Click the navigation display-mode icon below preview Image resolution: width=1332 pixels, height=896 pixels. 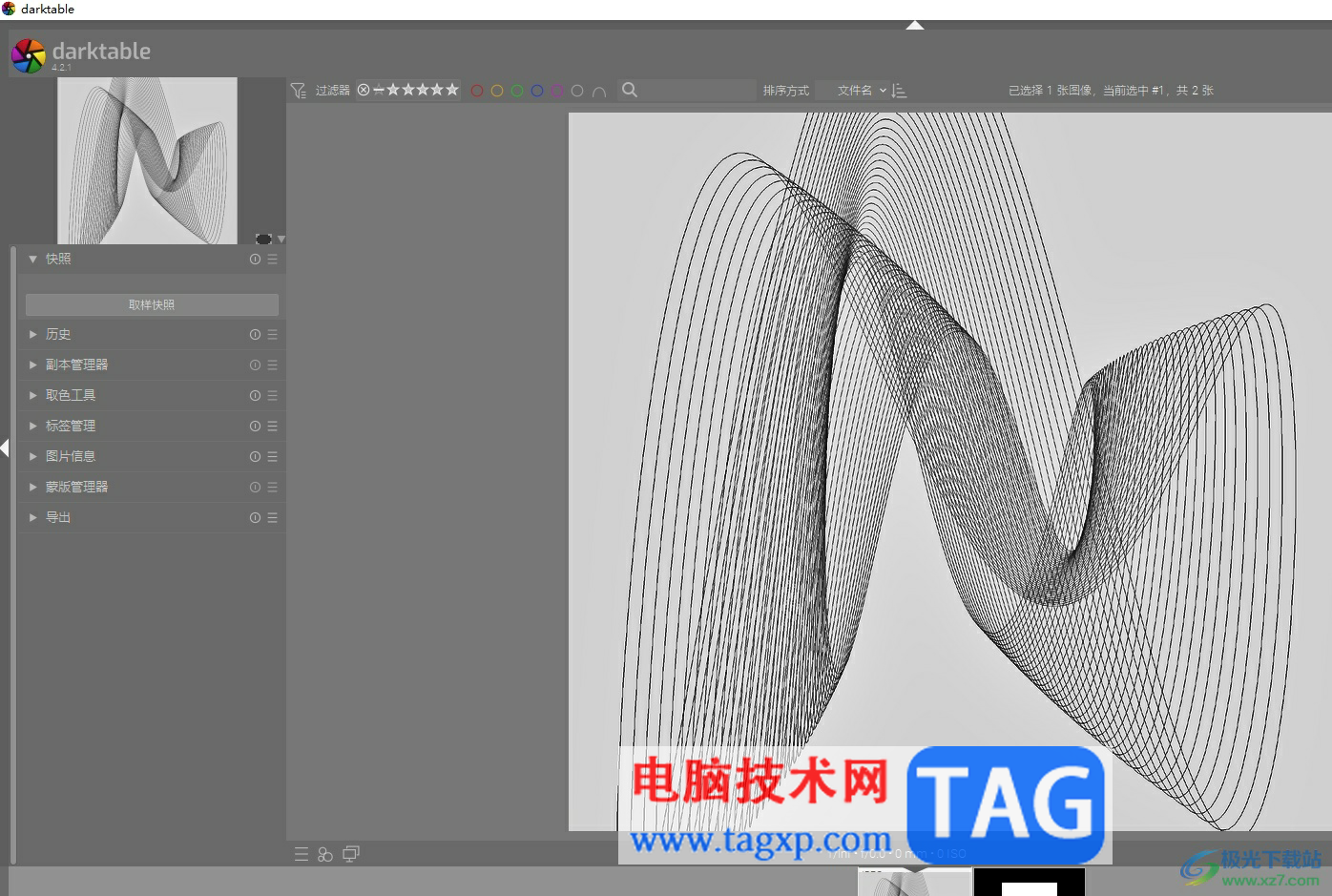[264, 239]
